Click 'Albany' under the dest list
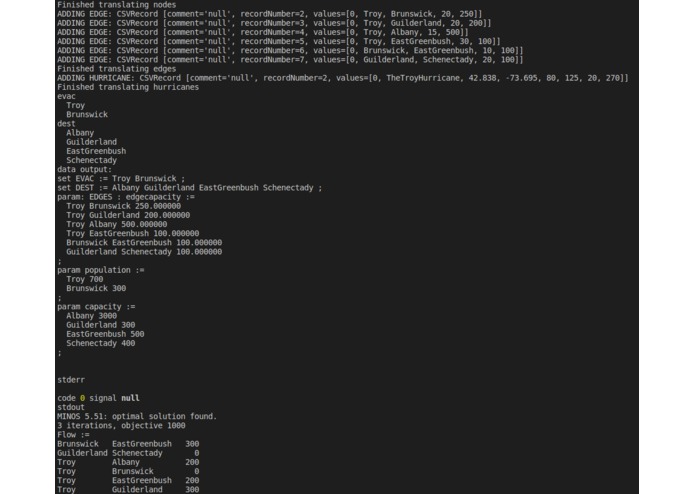The image size is (695, 494). pyautogui.click(x=80, y=133)
